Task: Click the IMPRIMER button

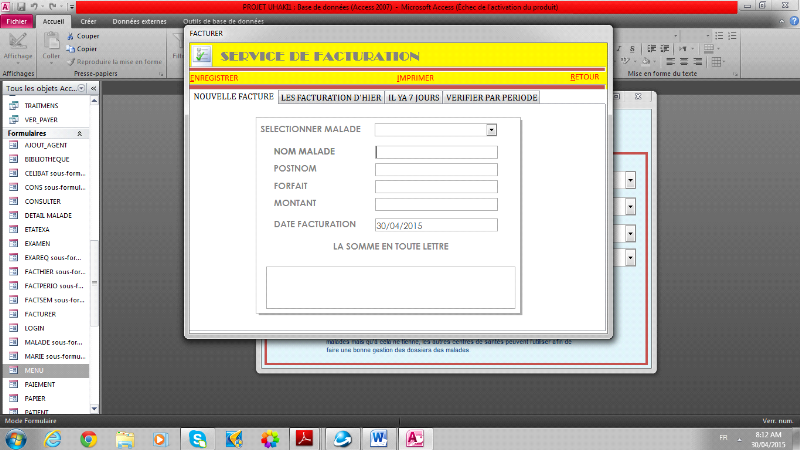Action: (x=415, y=78)
